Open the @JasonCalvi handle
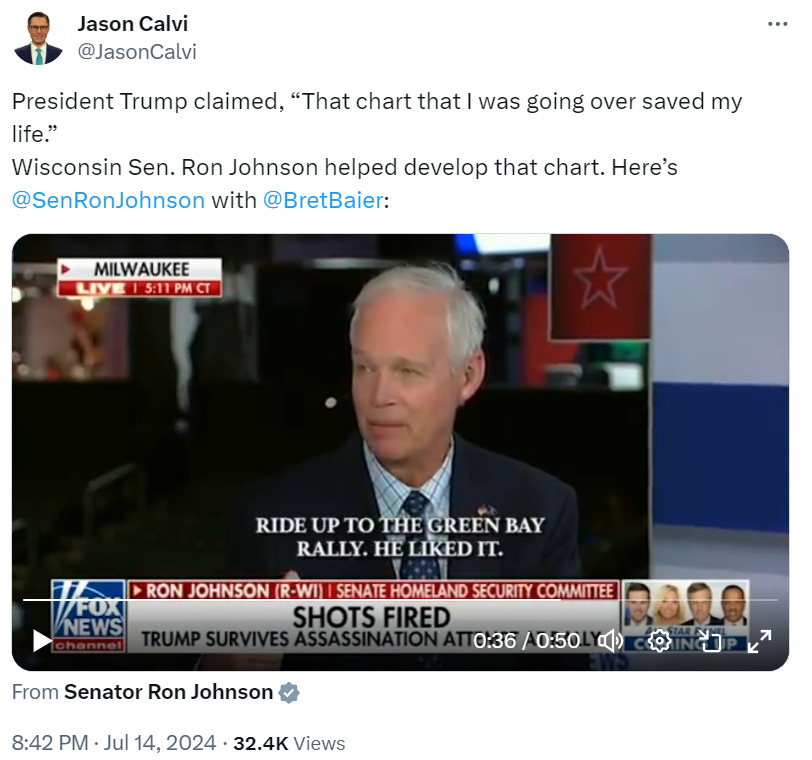 (x=137, y=52)
